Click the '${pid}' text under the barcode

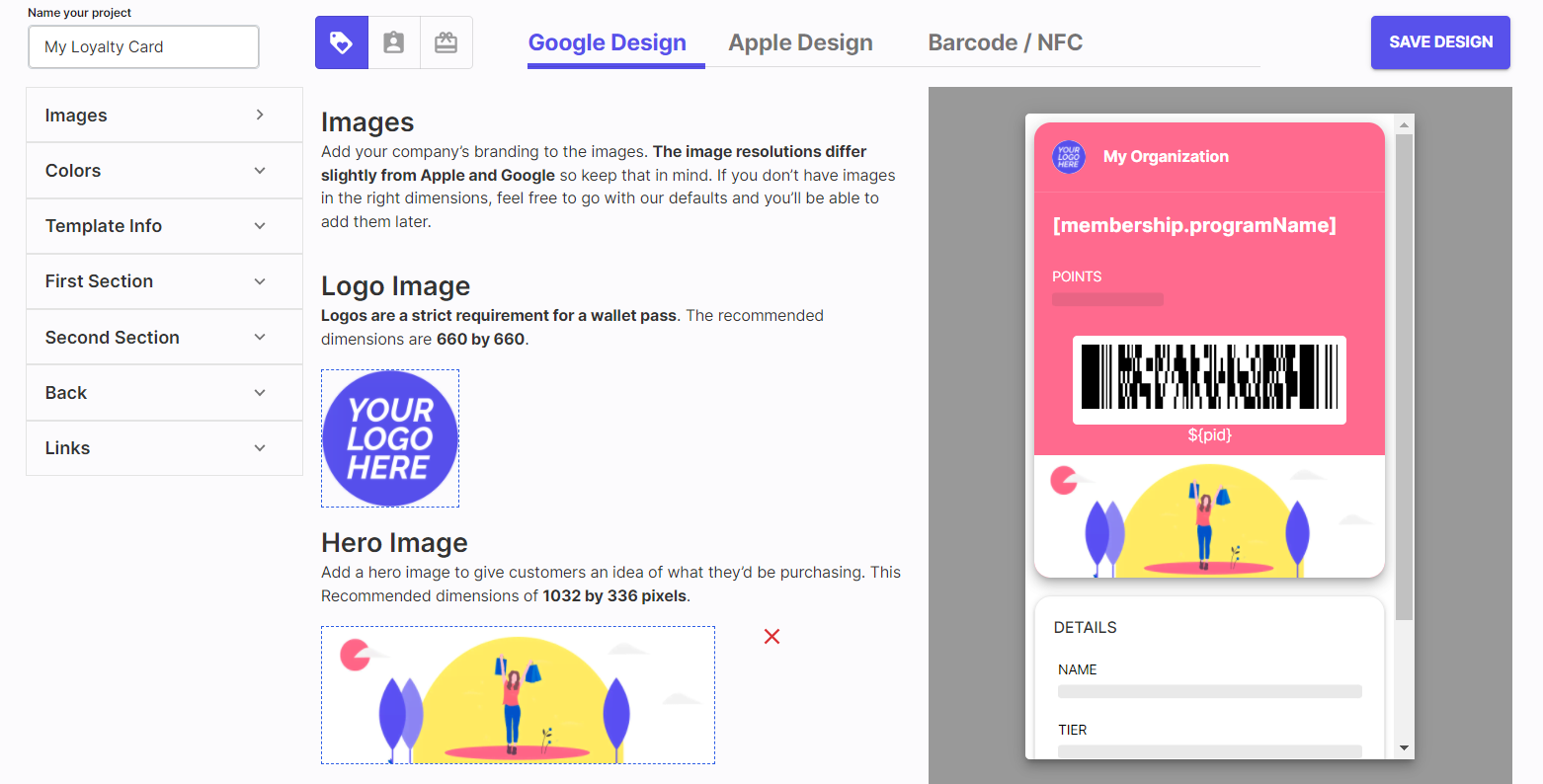(x=1210, y=434)
